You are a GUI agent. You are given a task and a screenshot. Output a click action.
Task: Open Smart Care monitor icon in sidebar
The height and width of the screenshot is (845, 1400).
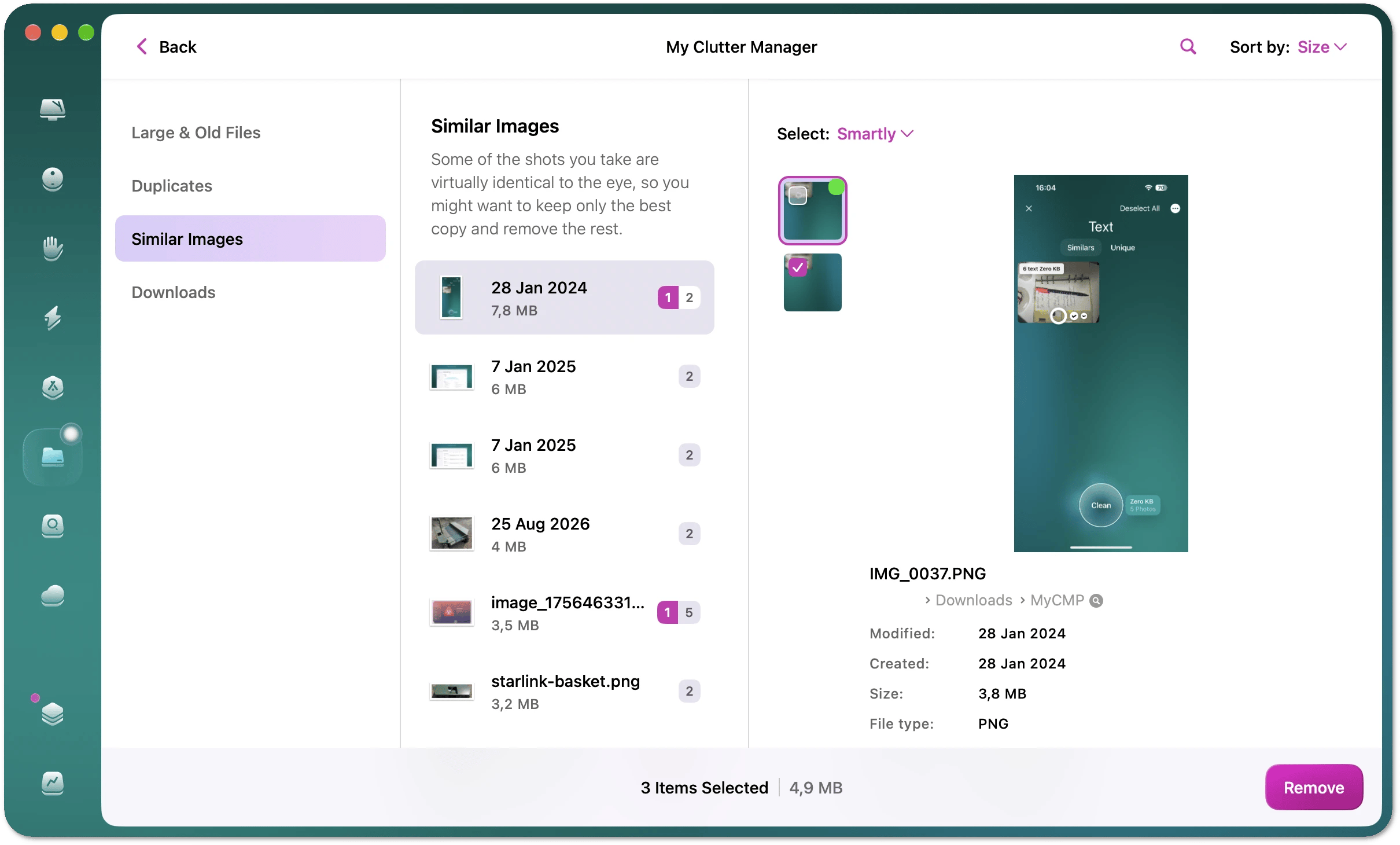53,109
